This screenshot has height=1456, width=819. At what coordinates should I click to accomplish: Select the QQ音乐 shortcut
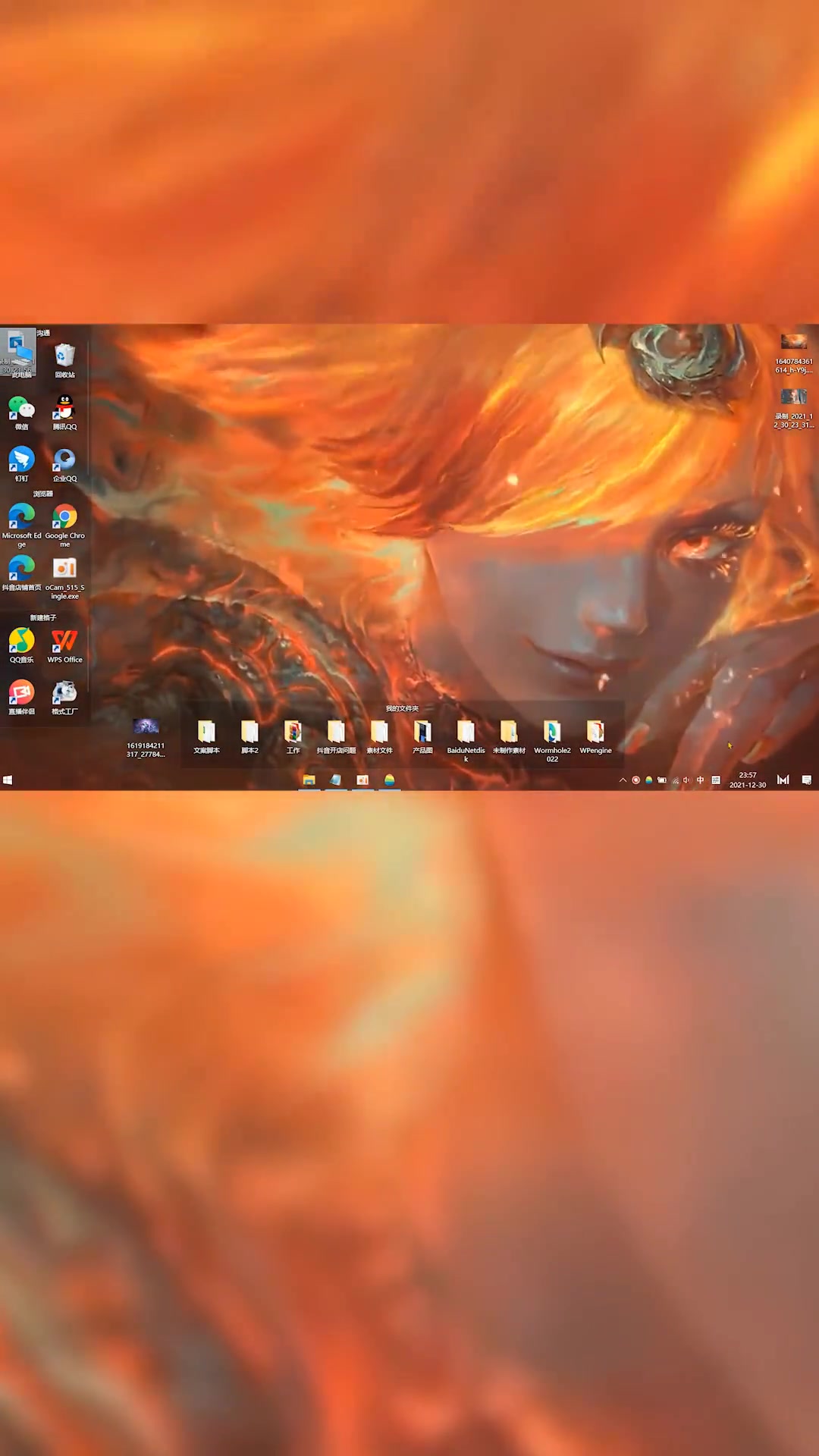point(21,645)
